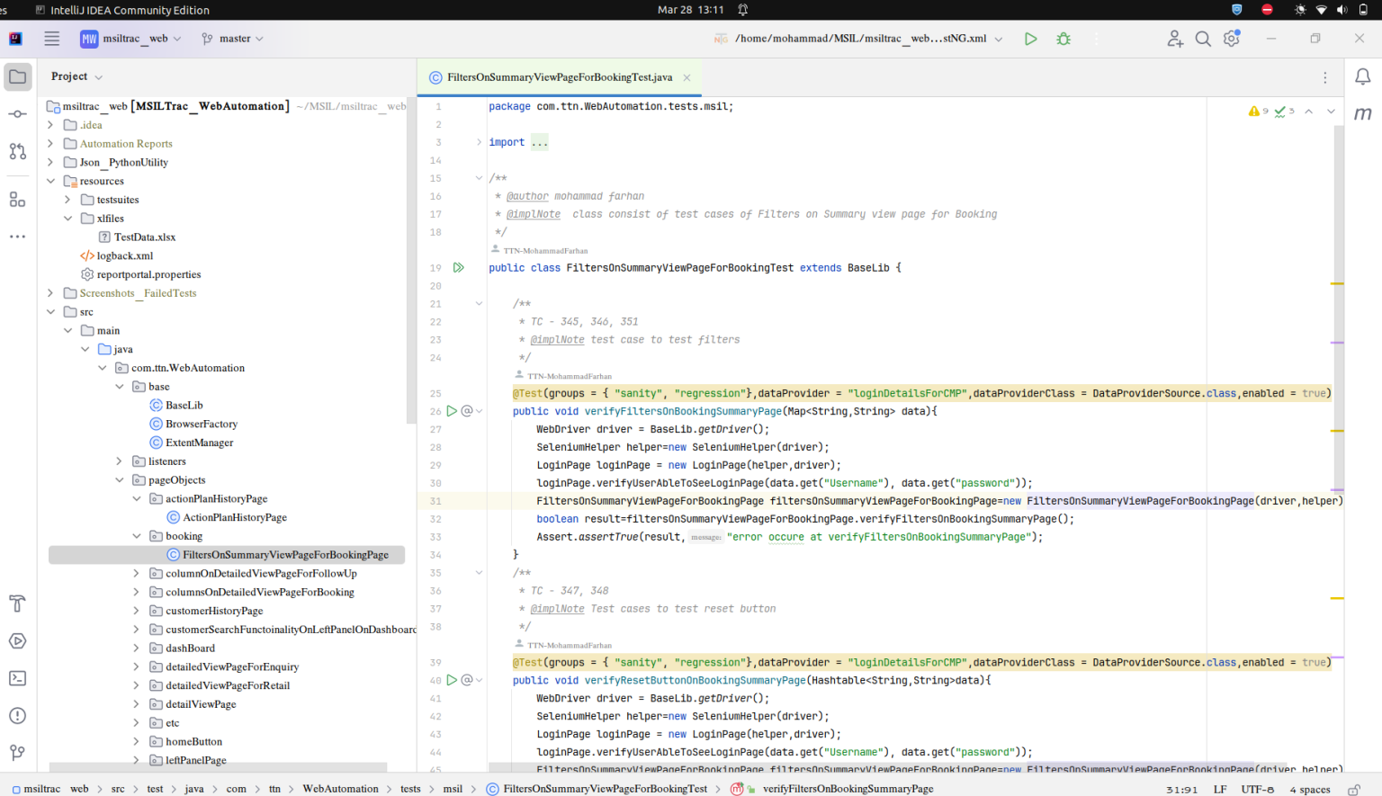Viewport: 1382px width, 796px height.
Task: Run the test from the gutter icon on line 26
Action: [x=451, y=410]
